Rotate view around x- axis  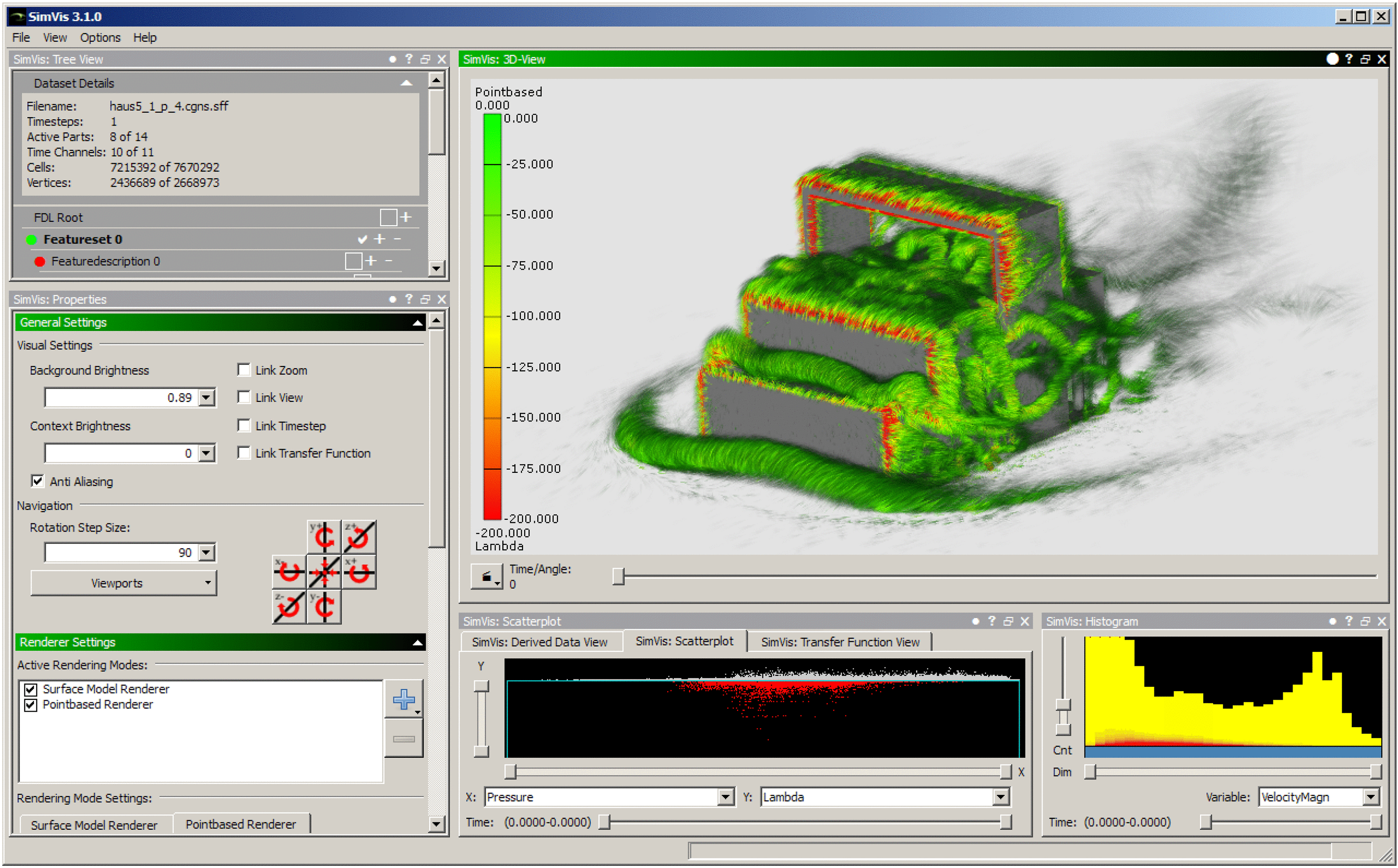click(x=289, y=572)
